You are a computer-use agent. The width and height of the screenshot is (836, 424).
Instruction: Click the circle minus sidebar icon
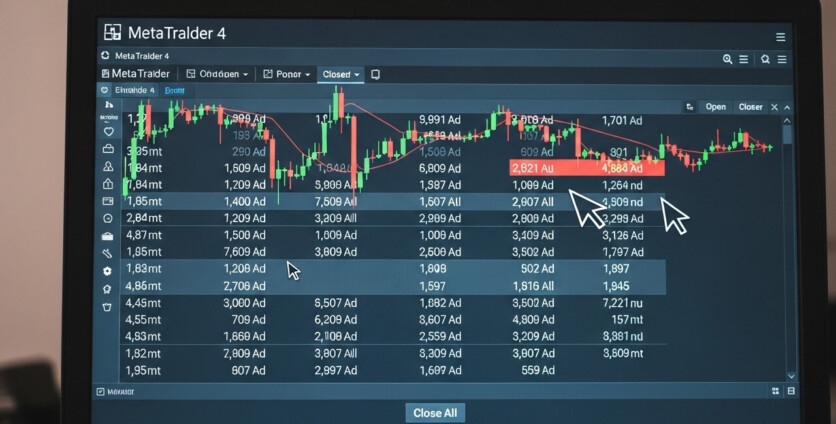108,219
